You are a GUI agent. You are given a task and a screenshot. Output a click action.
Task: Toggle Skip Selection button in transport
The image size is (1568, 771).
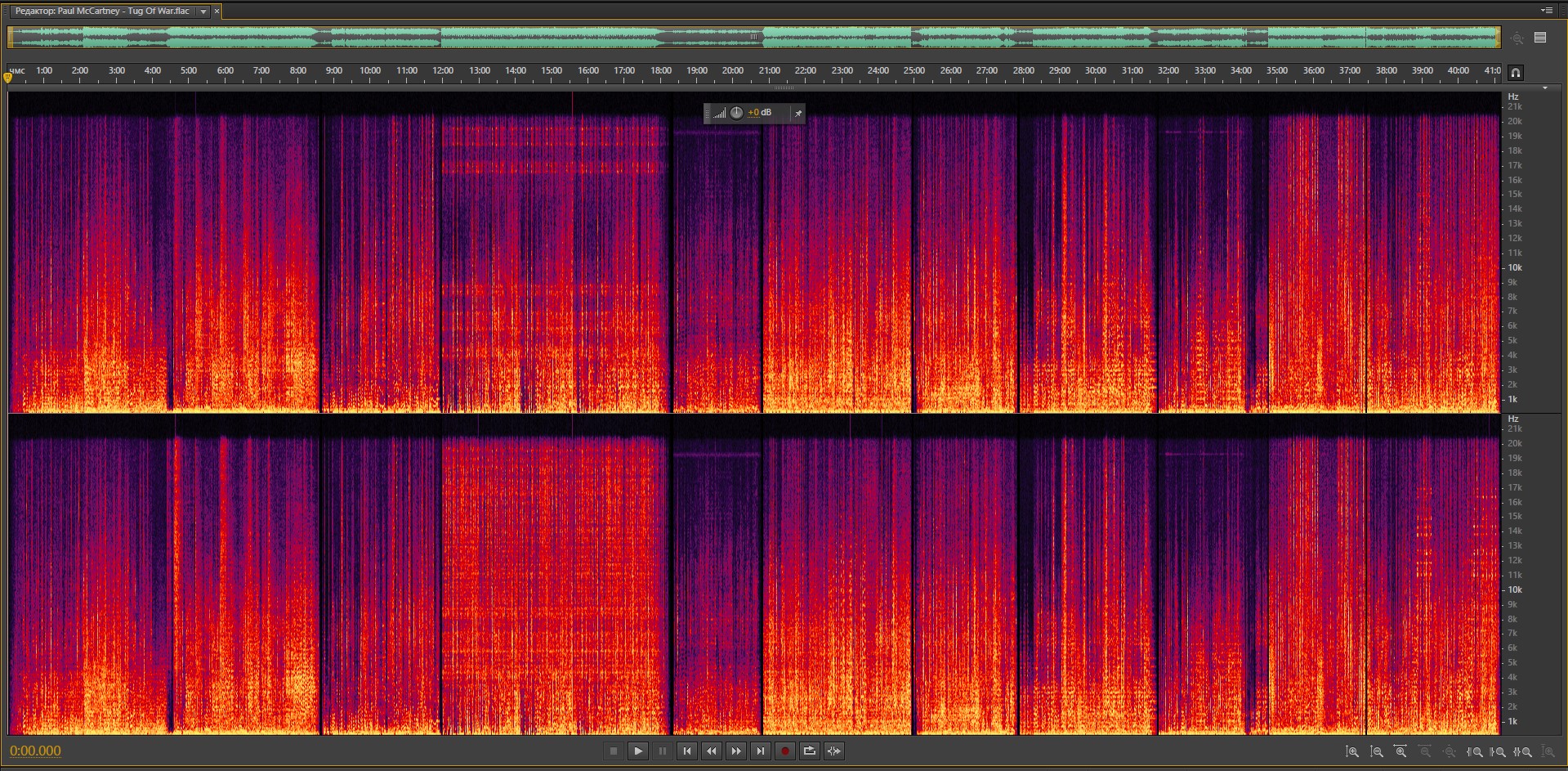point(834,751)
